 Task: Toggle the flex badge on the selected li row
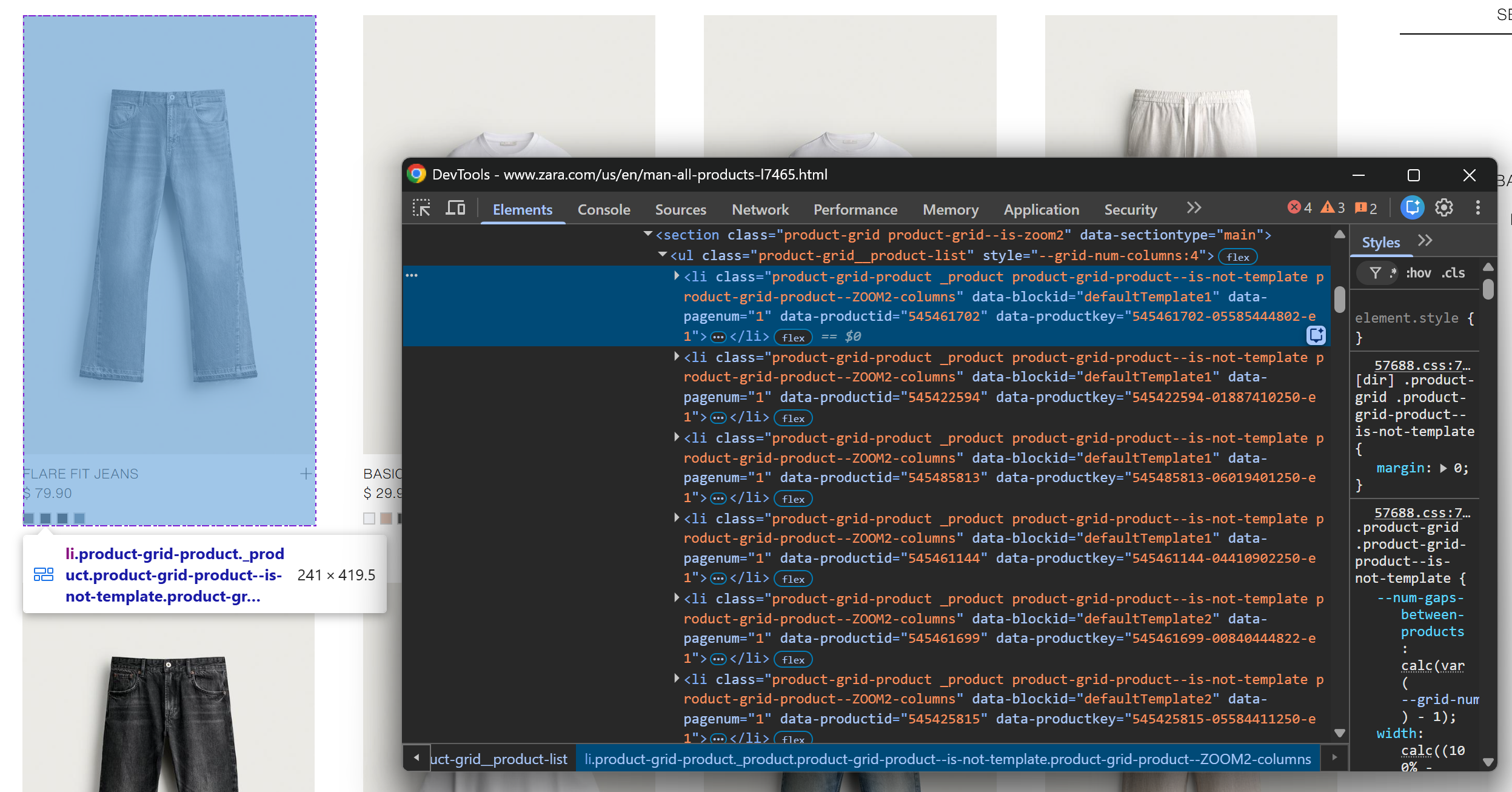coord(793,337)
